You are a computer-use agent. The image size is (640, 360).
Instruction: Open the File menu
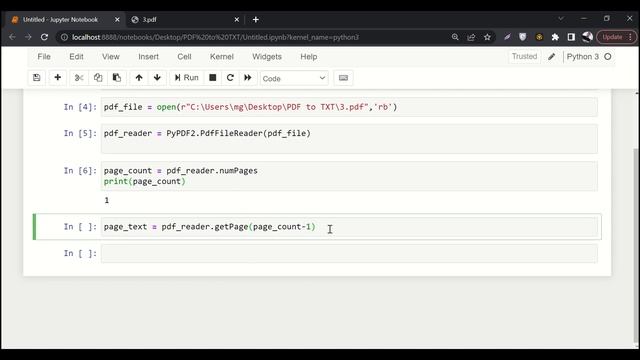(44, 57)
